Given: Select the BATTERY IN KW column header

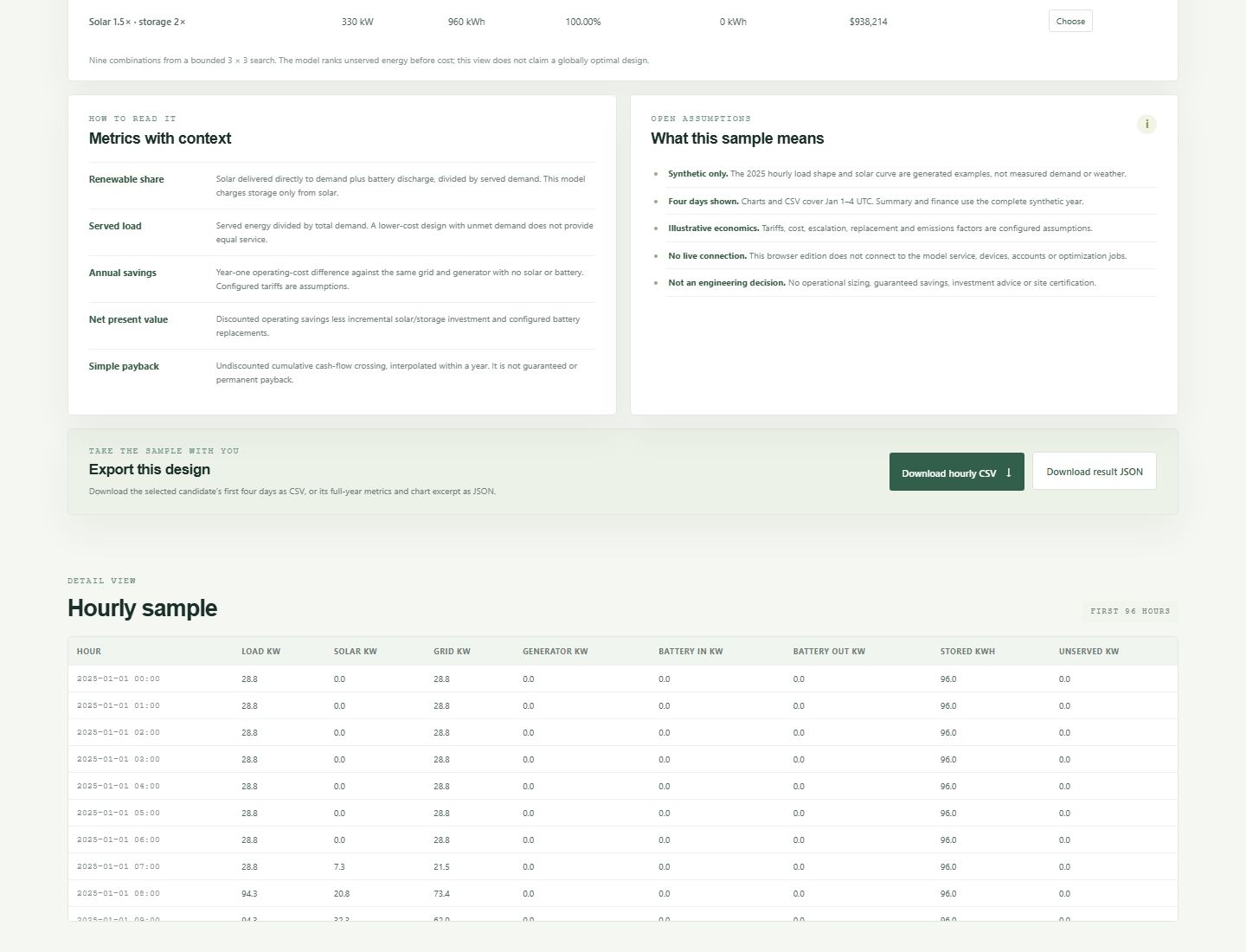Looking at the screenshot, I should pos(690,652).
